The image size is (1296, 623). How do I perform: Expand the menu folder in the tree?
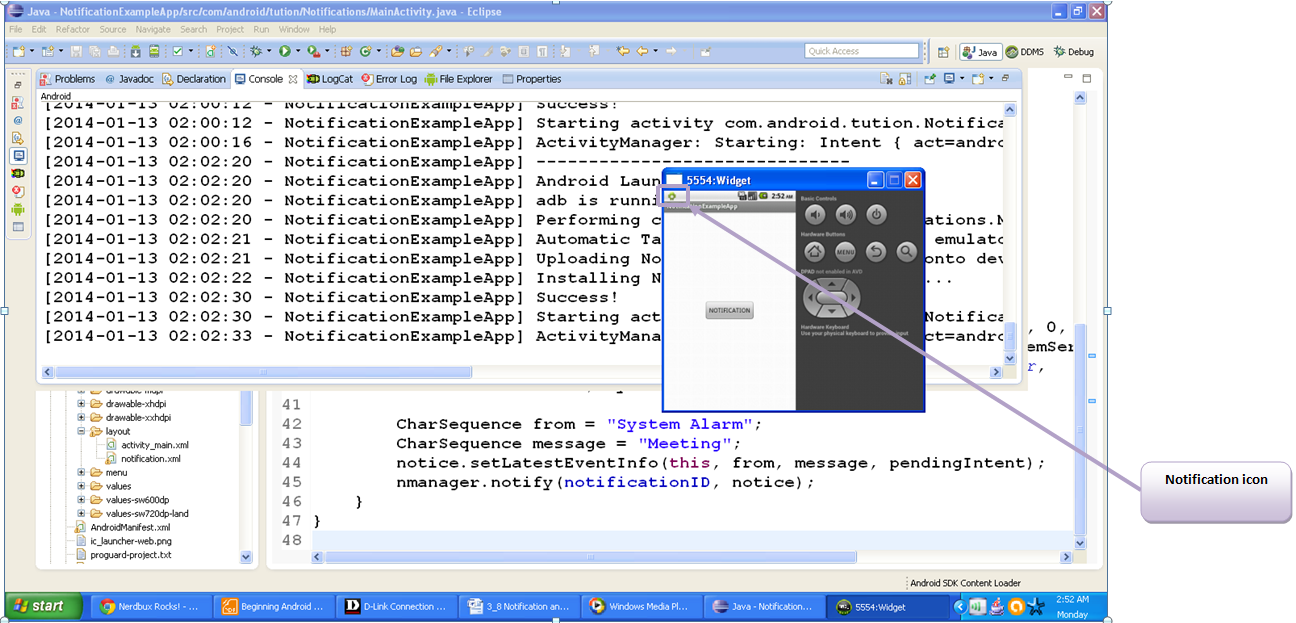click(x=82, y=472)
